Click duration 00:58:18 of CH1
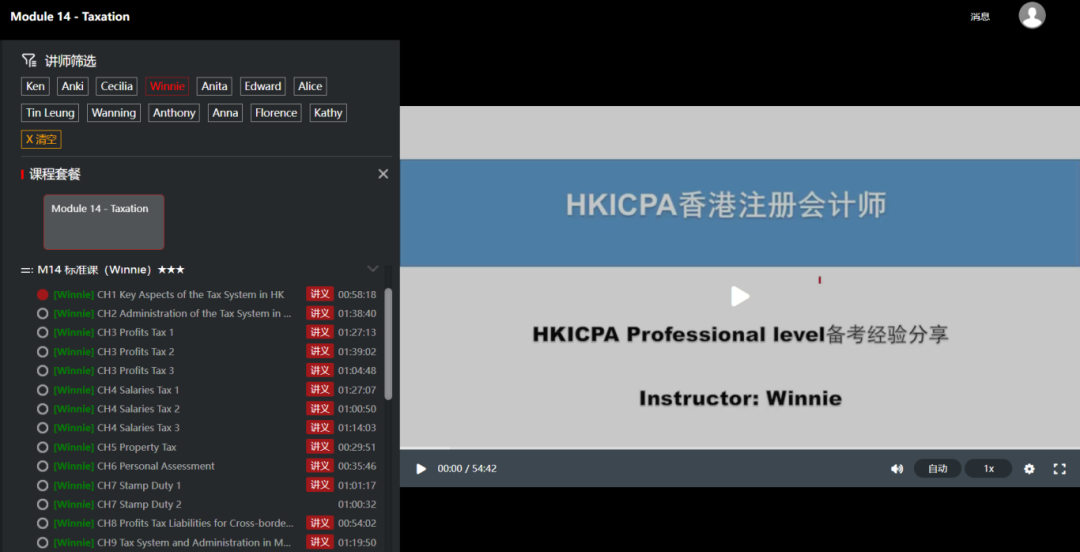The width and height of the screenshot is (1080, 552). (x=357, y=294)
